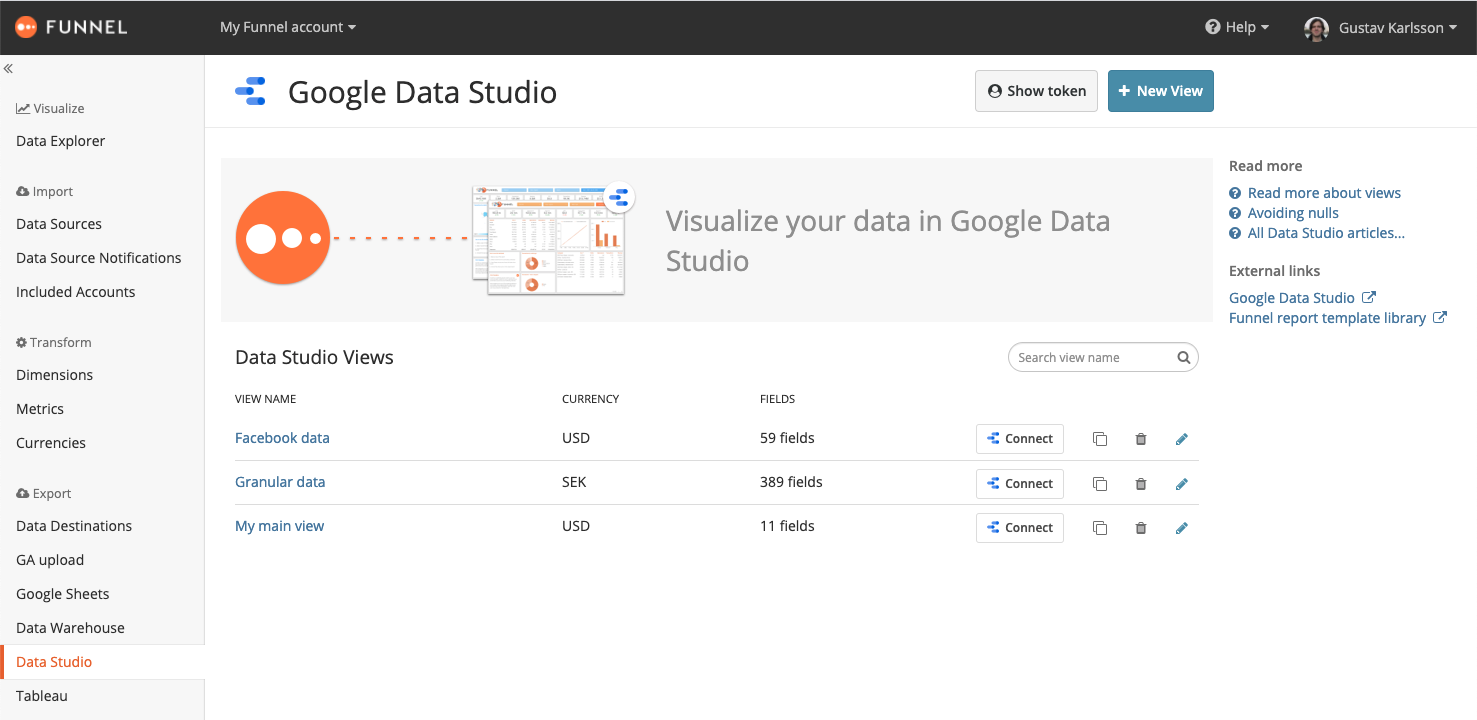The width and height of the screenshot is (1477, 720).
Task: Expand the Gustav Karlsson user menu
Action: 1398,28
